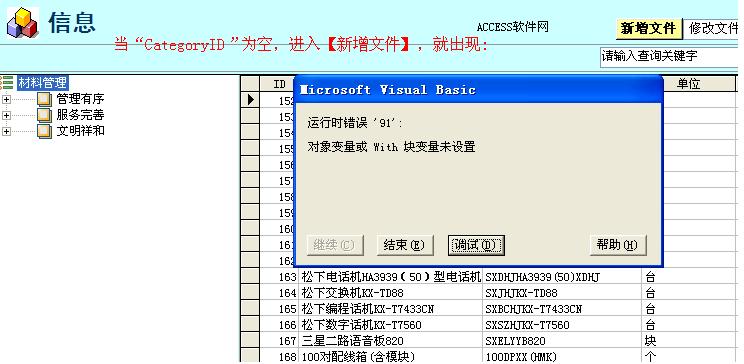Click the Microsoft Visual Basic dialog title bar
744x364 pixels.
point(478,90)
